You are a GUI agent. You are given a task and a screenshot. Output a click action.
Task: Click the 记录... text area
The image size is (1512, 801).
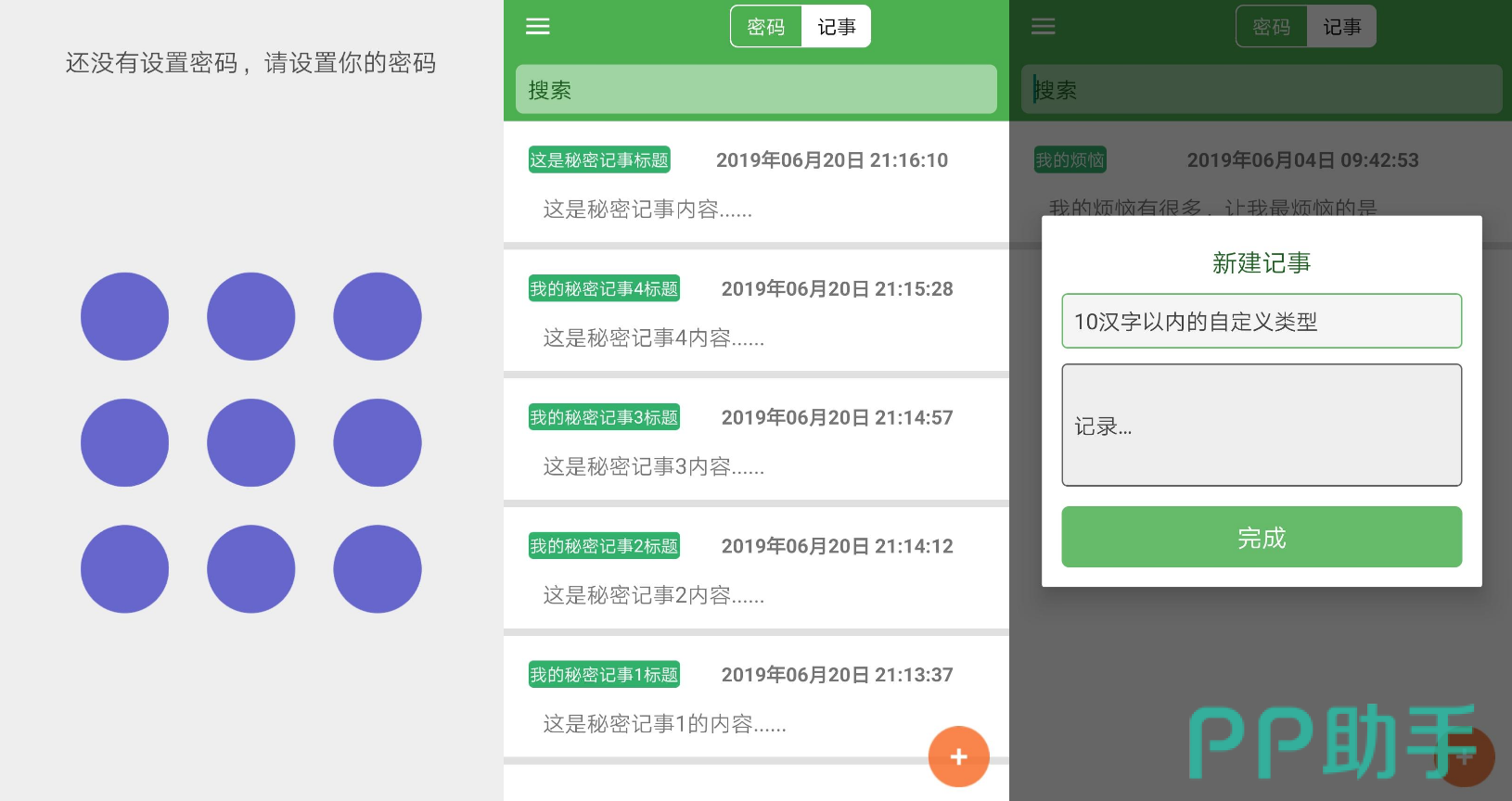point(1261,426)
